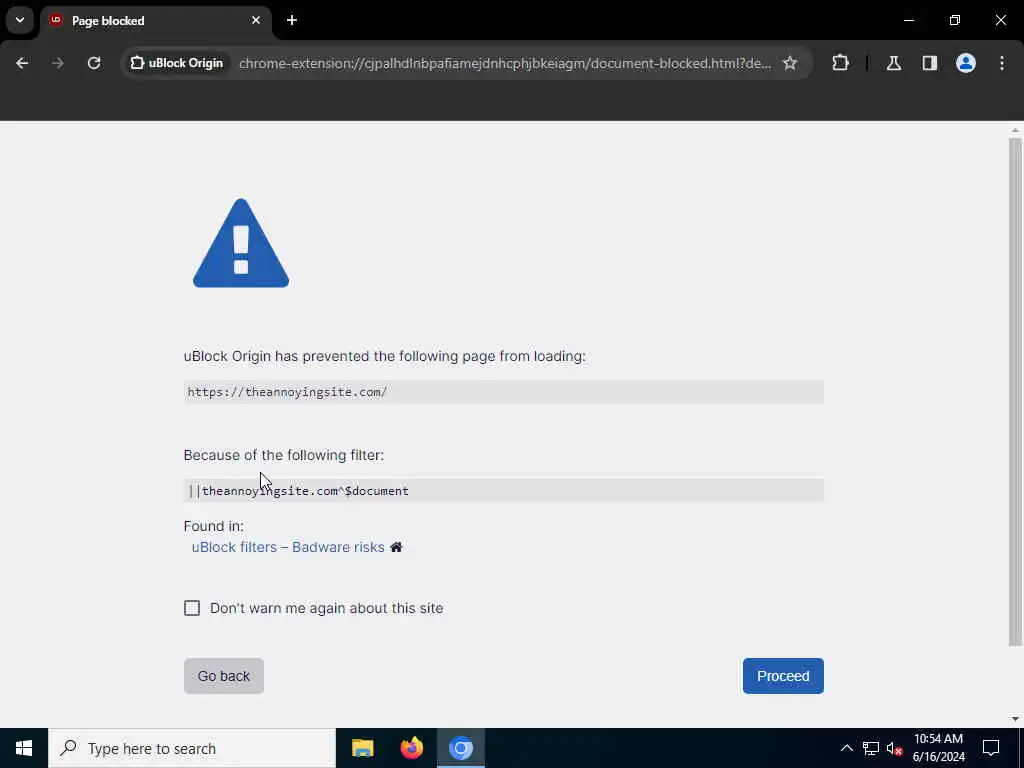Restore down the Chrome window
1024x768 pixels.
[955, 20]
